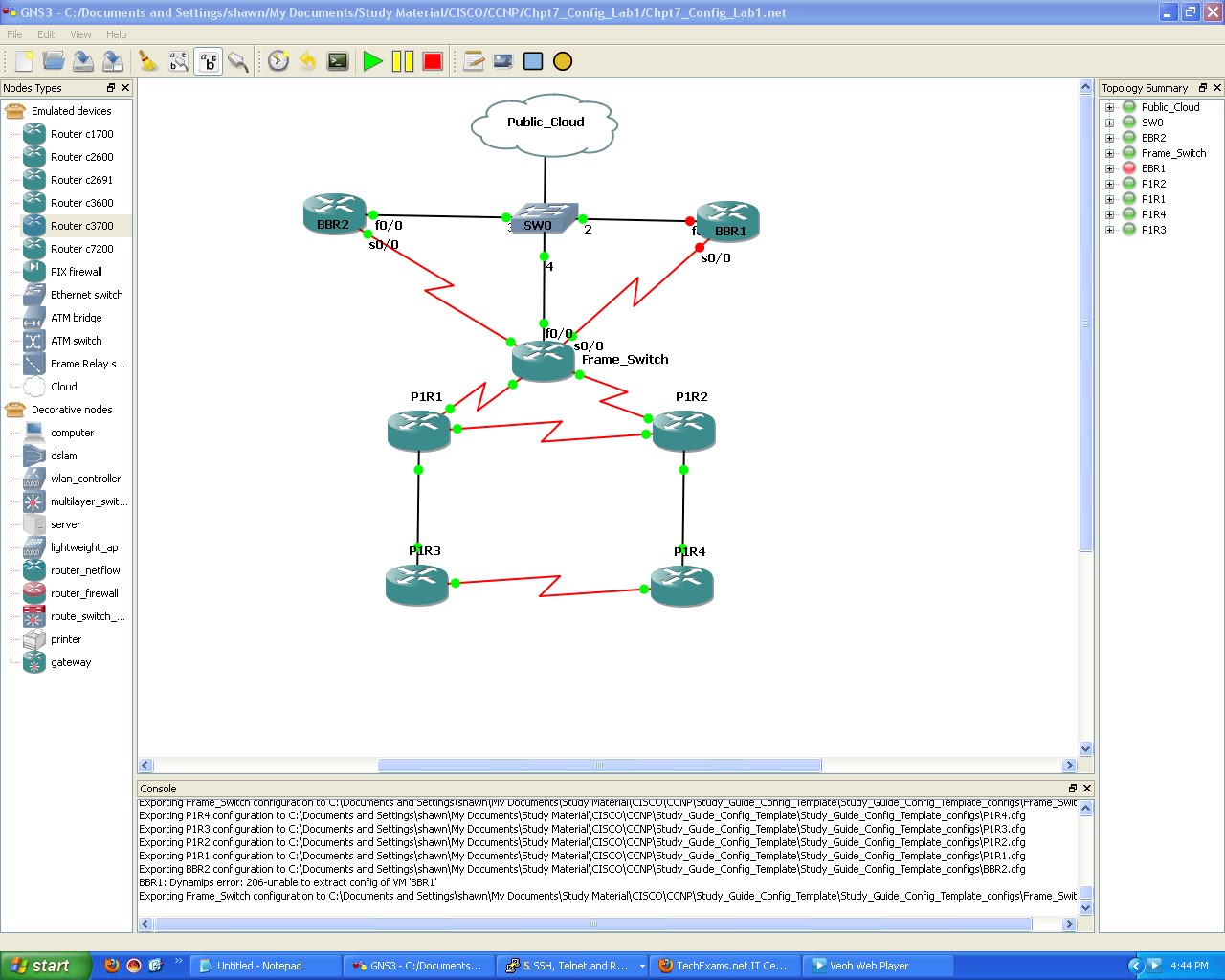Switch to TechExams.net Firefox taskbar item
This screenshot has height=980, width=1225.
[x=724, y=966]
